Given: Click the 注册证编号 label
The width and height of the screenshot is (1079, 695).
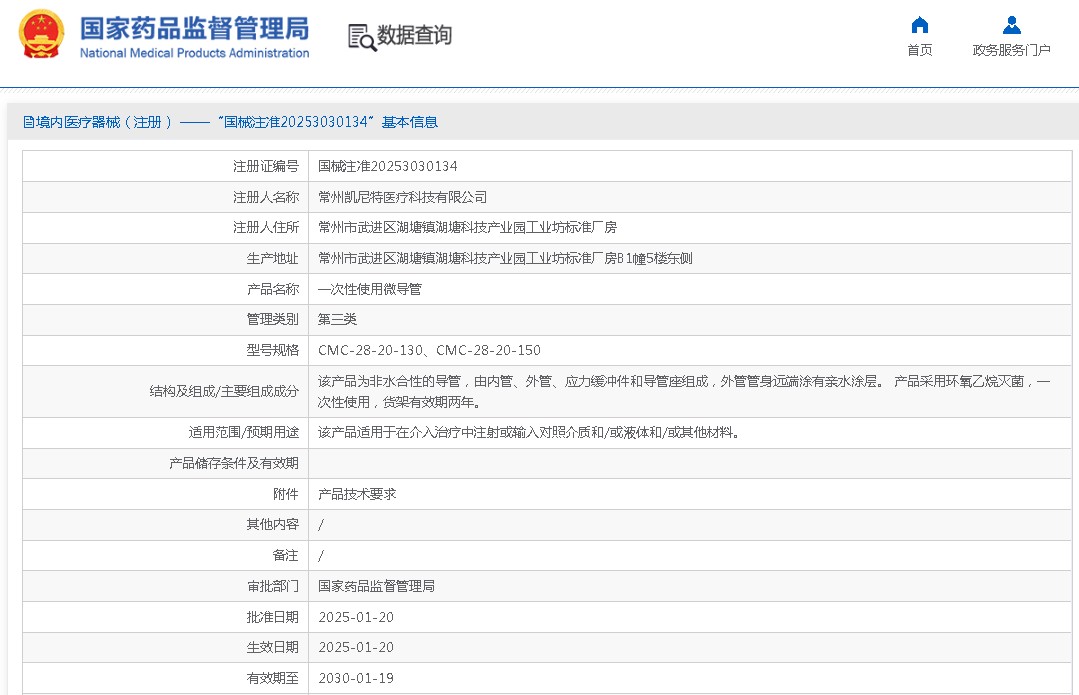Looking at the screenshot, I should [x=266, y=167].
